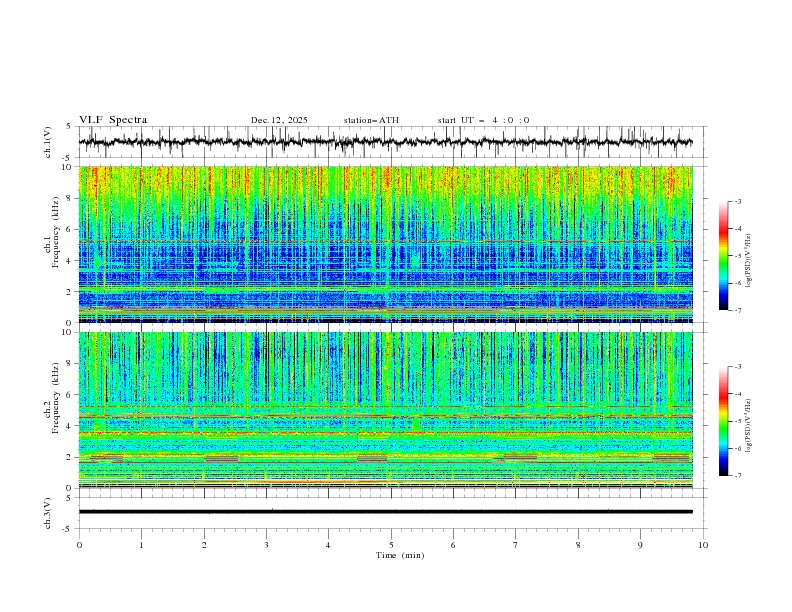Click the "ch.3(V)" waveform axis label

pos(48,513)
